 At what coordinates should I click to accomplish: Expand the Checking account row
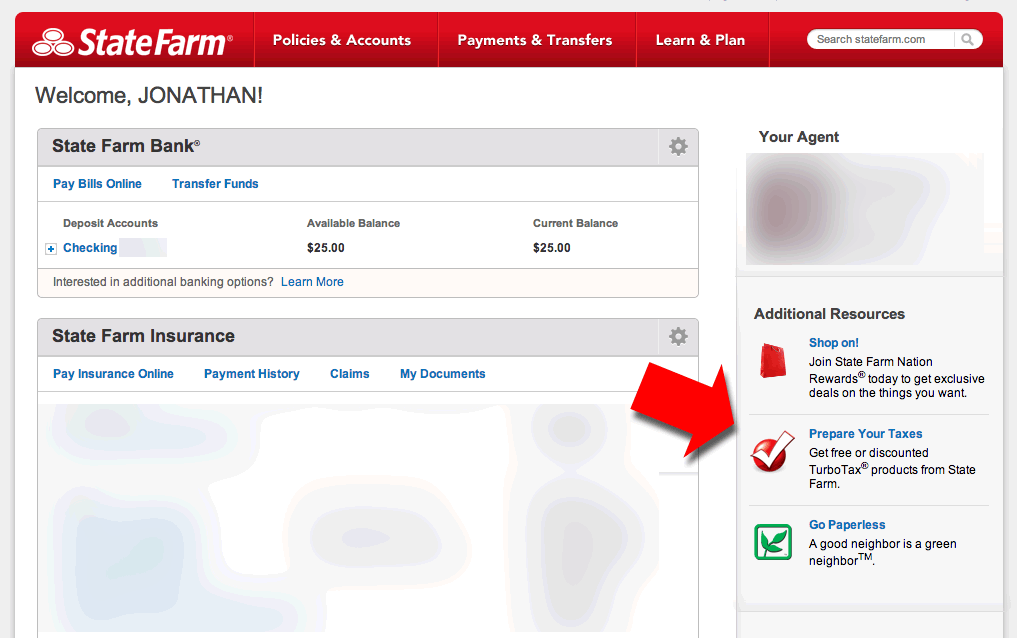[x=51, y=249]
